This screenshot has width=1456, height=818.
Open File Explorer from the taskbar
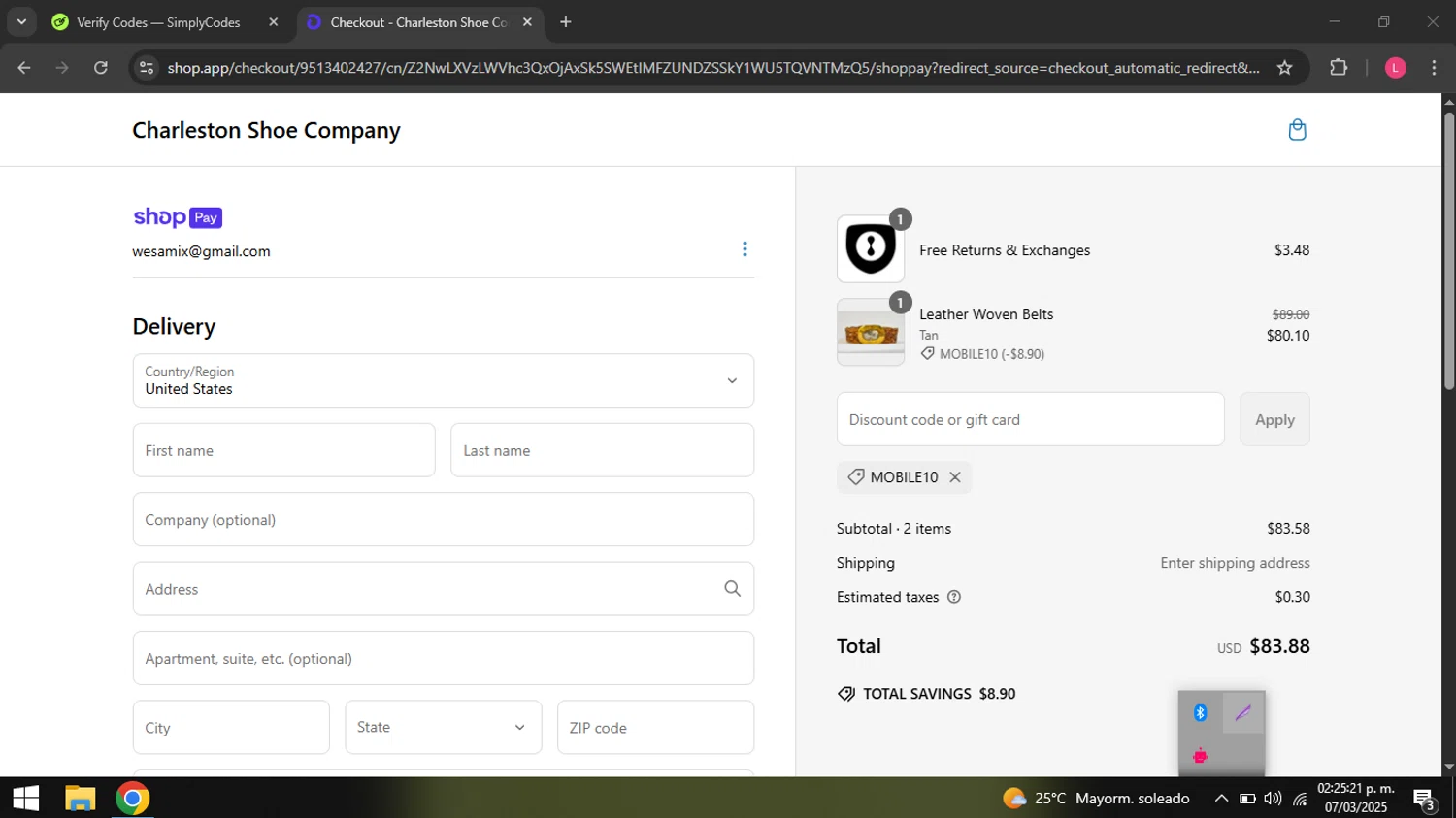80,798
